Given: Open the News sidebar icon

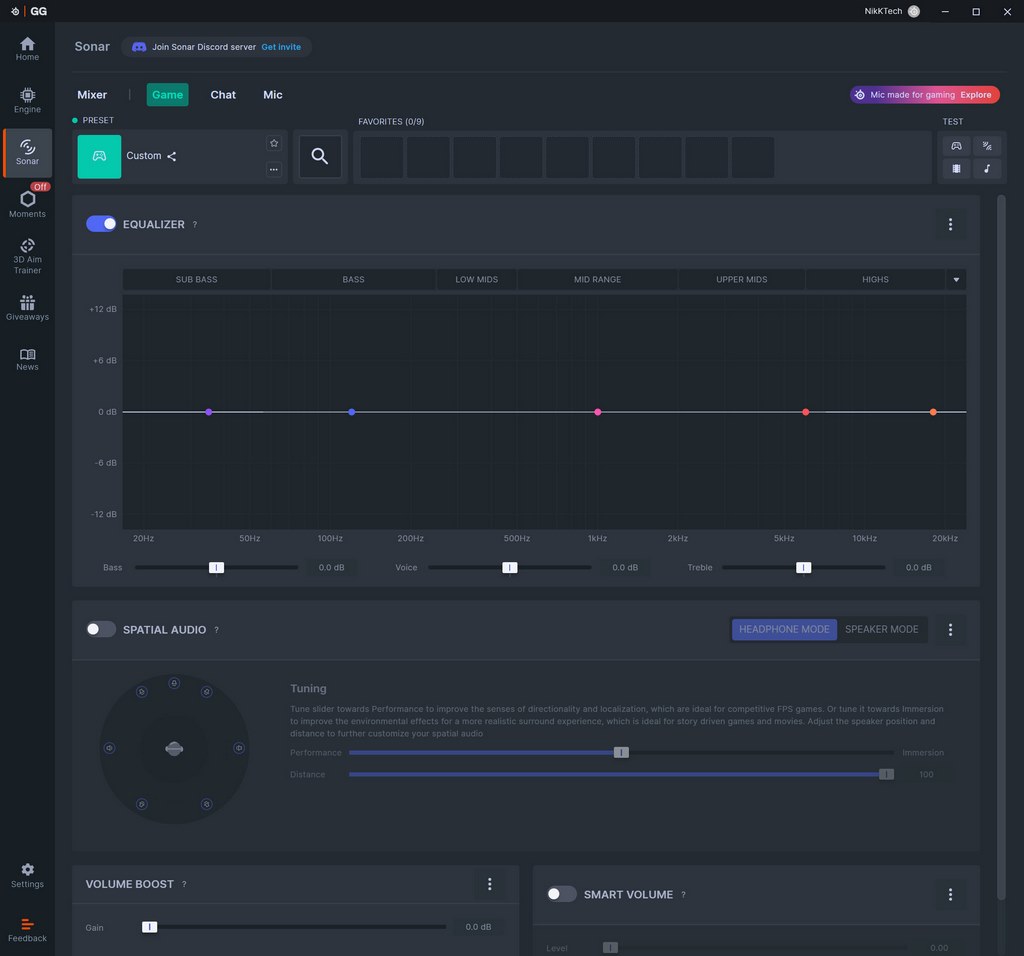Looking at the screenshot, I should pos(27,359).
